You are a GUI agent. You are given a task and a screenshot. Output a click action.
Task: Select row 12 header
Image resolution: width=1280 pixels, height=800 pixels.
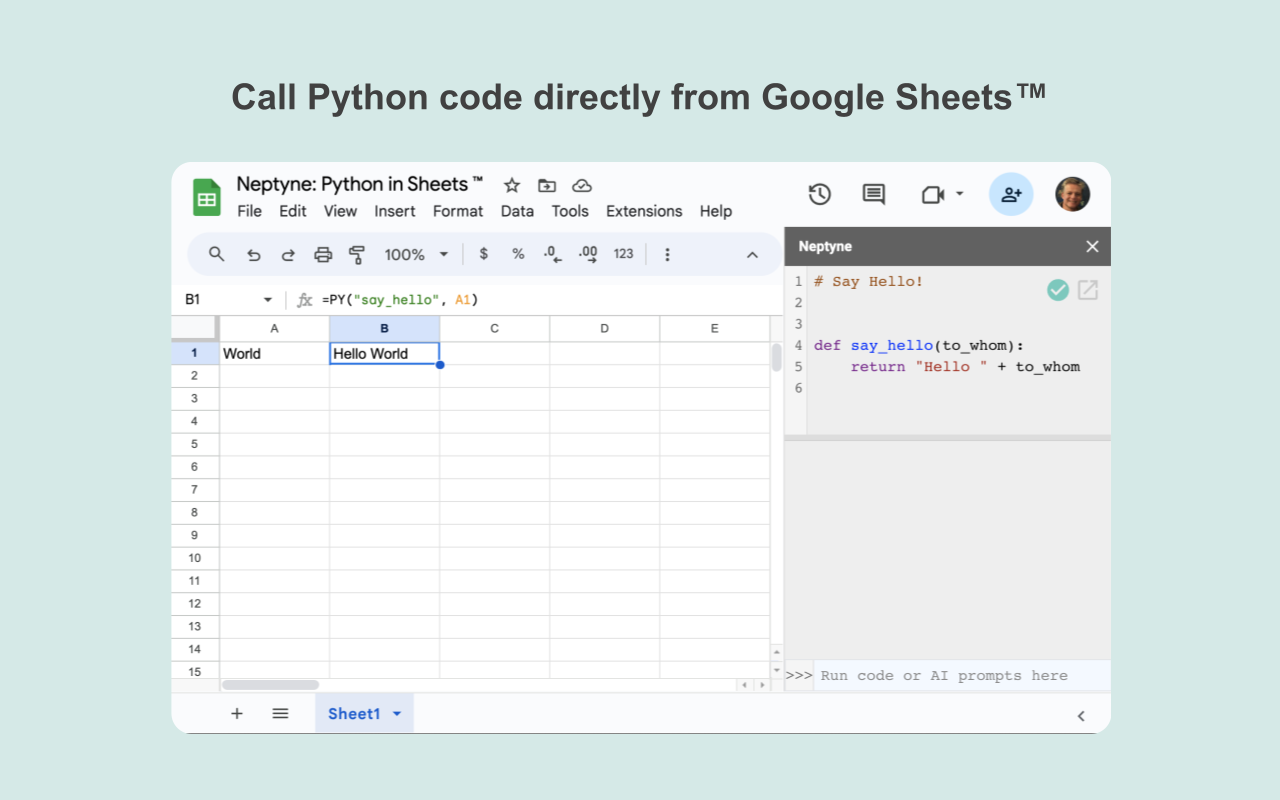[x=195, y=603]
